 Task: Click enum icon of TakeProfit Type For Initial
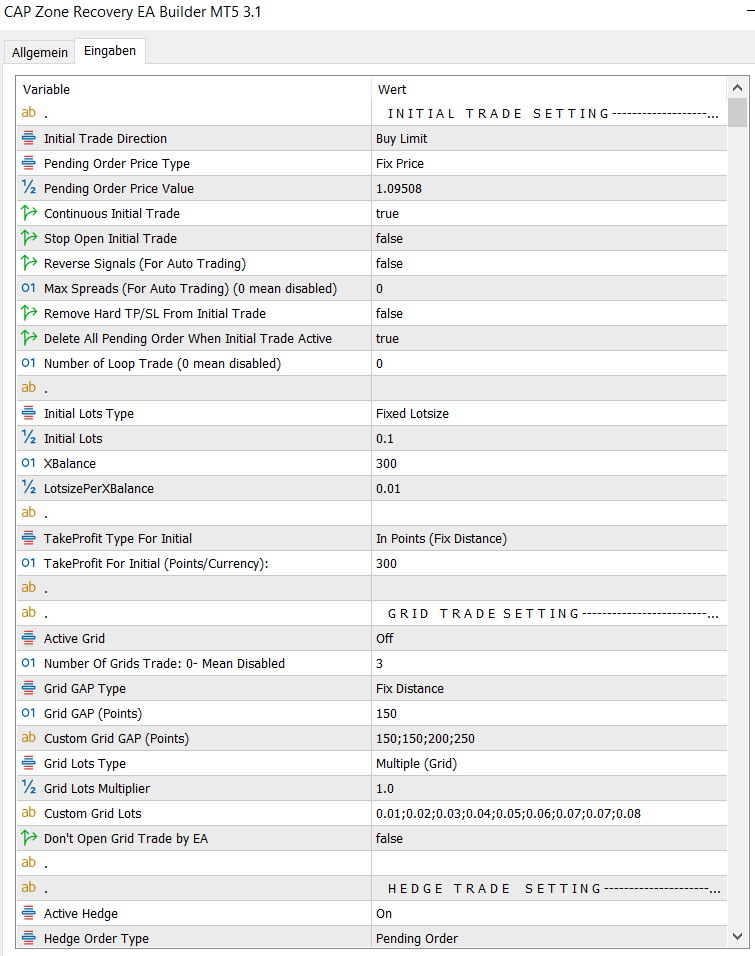(29, 538)
